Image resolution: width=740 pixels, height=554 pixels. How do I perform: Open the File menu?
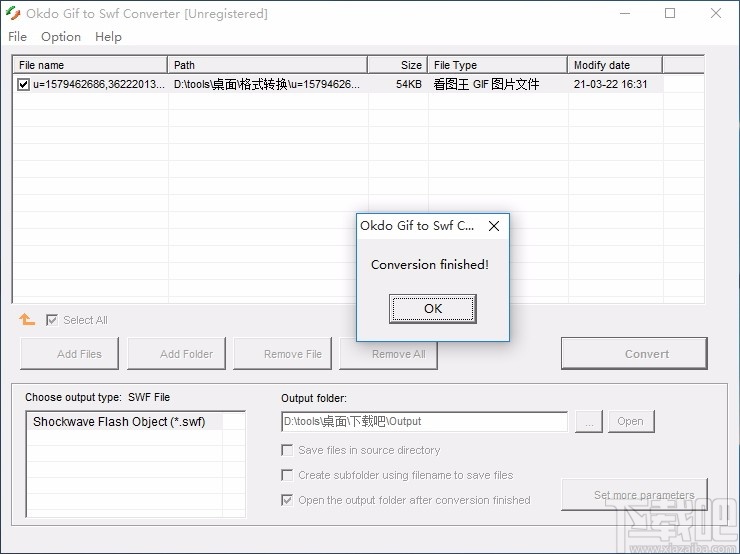[17, 37]
